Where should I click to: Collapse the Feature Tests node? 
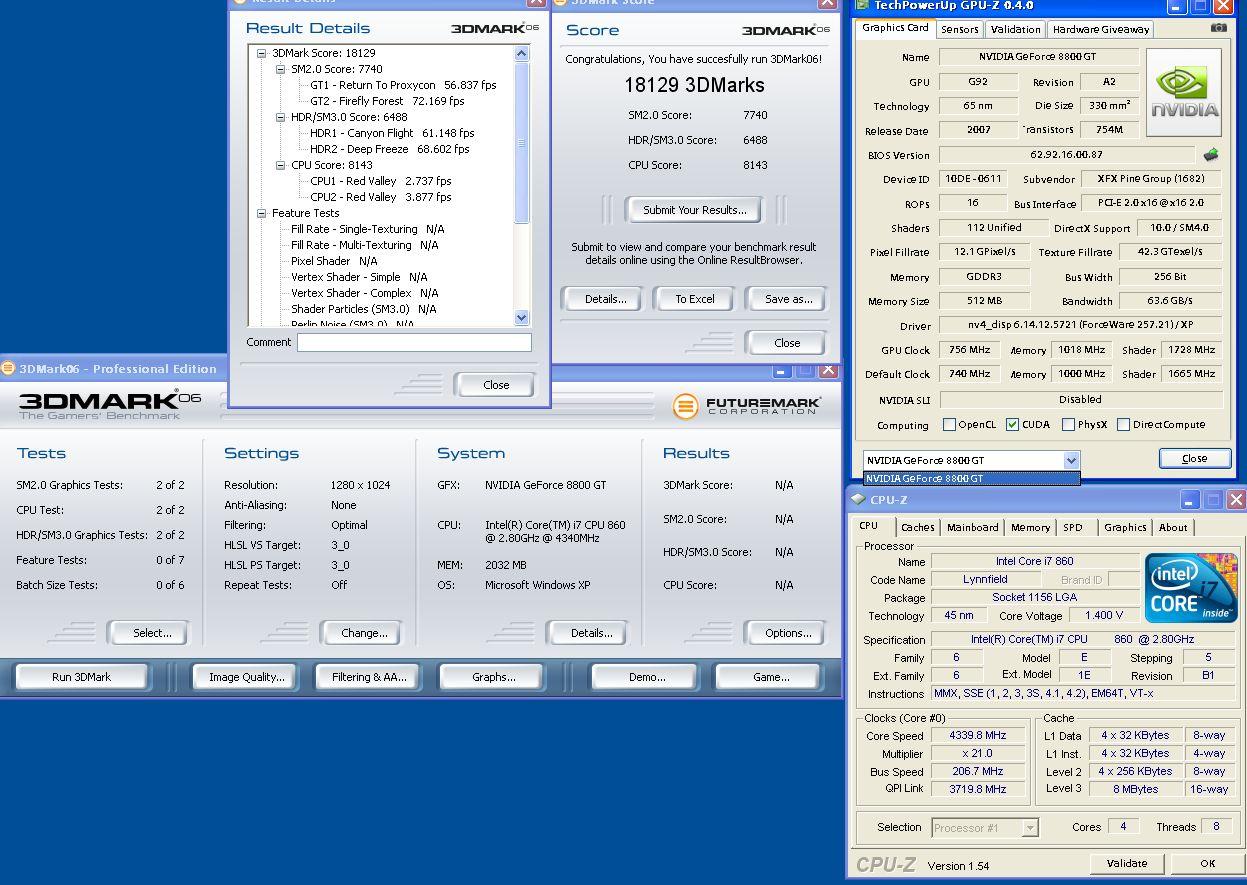click(261, 213)
